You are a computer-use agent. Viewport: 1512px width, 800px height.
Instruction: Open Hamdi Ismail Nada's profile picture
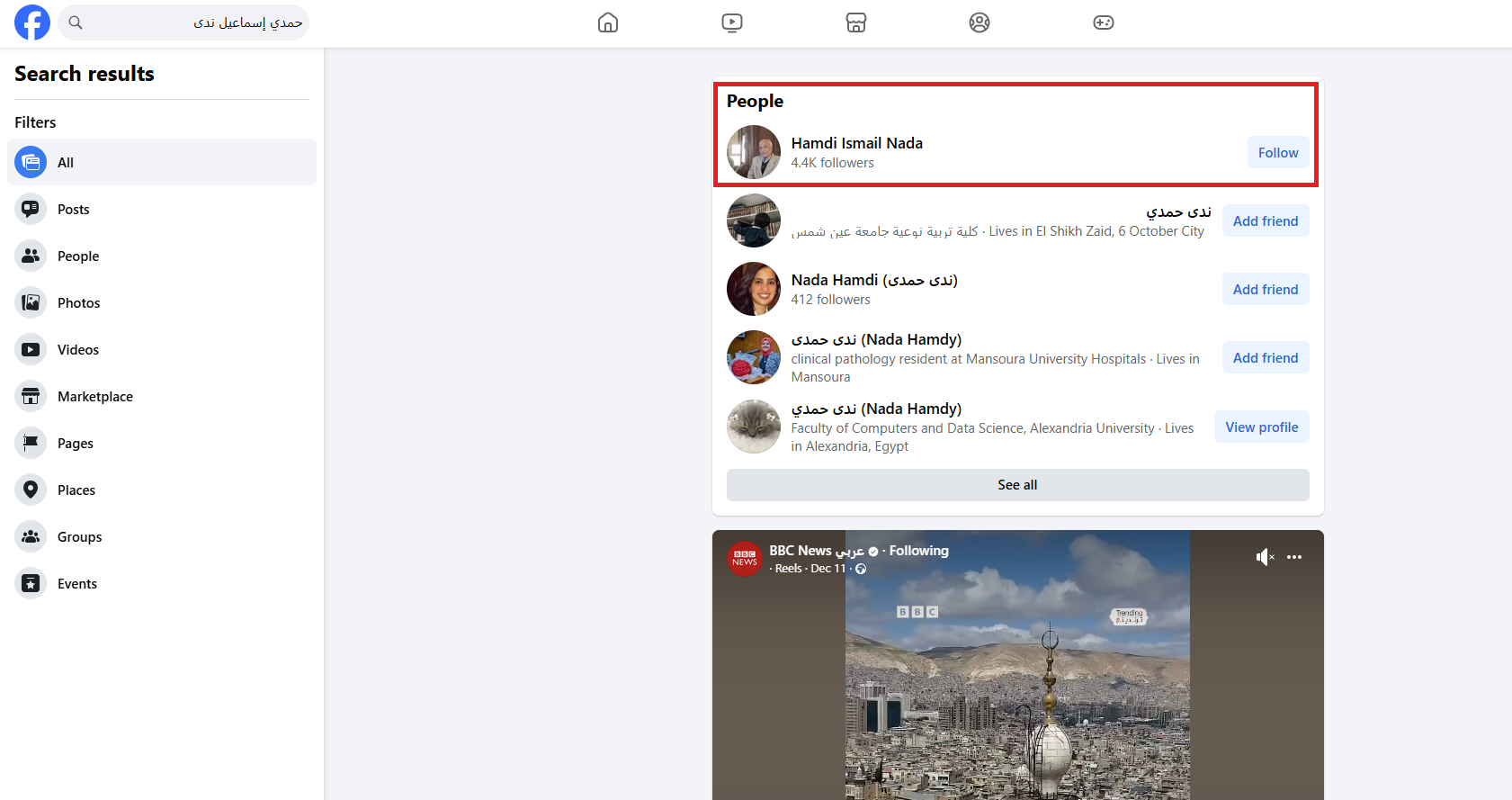754,152
